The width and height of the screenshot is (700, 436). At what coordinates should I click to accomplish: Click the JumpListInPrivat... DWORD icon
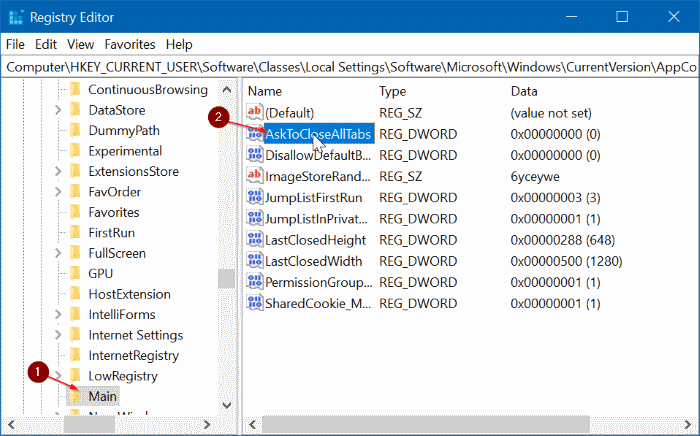[255, 218]
